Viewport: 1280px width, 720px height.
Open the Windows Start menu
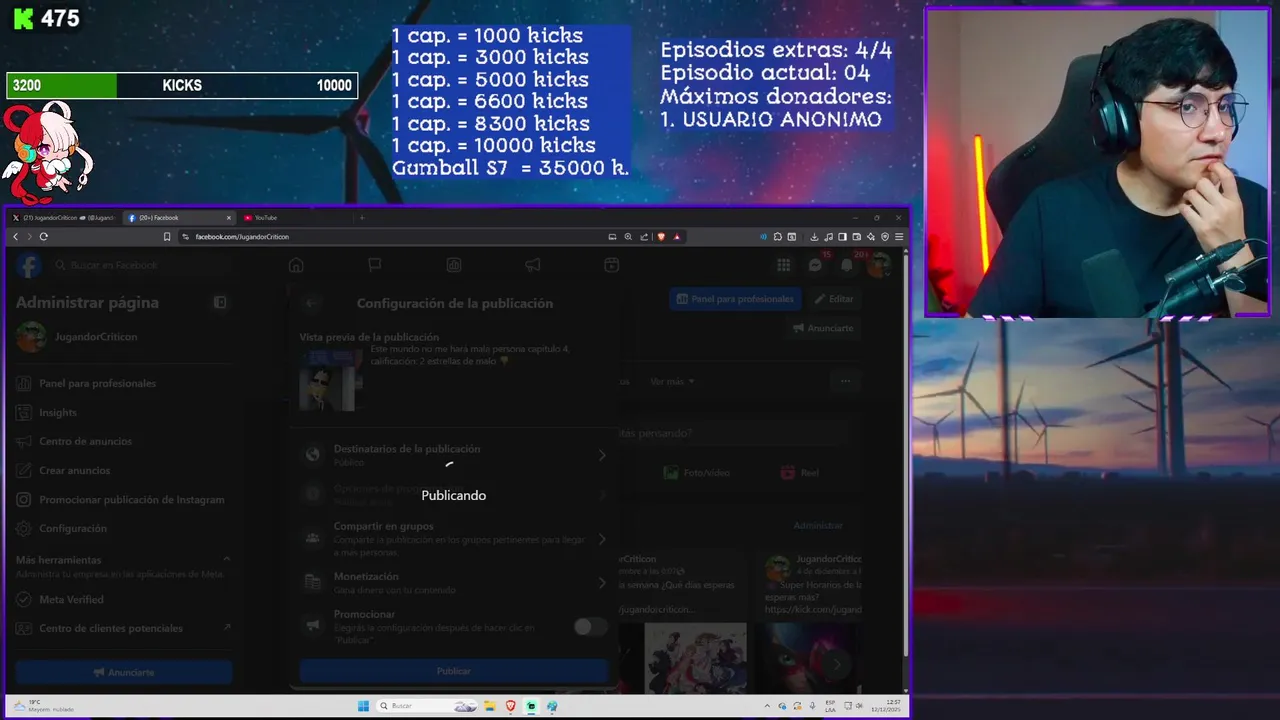pos(364,706)
